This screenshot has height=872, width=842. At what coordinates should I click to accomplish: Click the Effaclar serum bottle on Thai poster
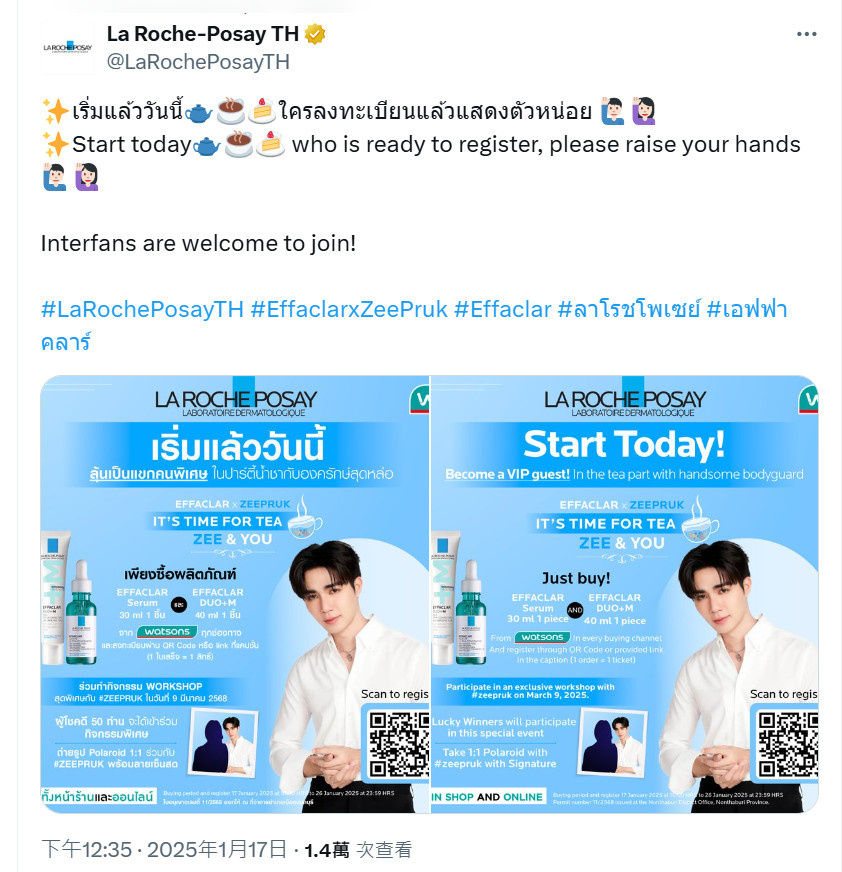point(81,613)
